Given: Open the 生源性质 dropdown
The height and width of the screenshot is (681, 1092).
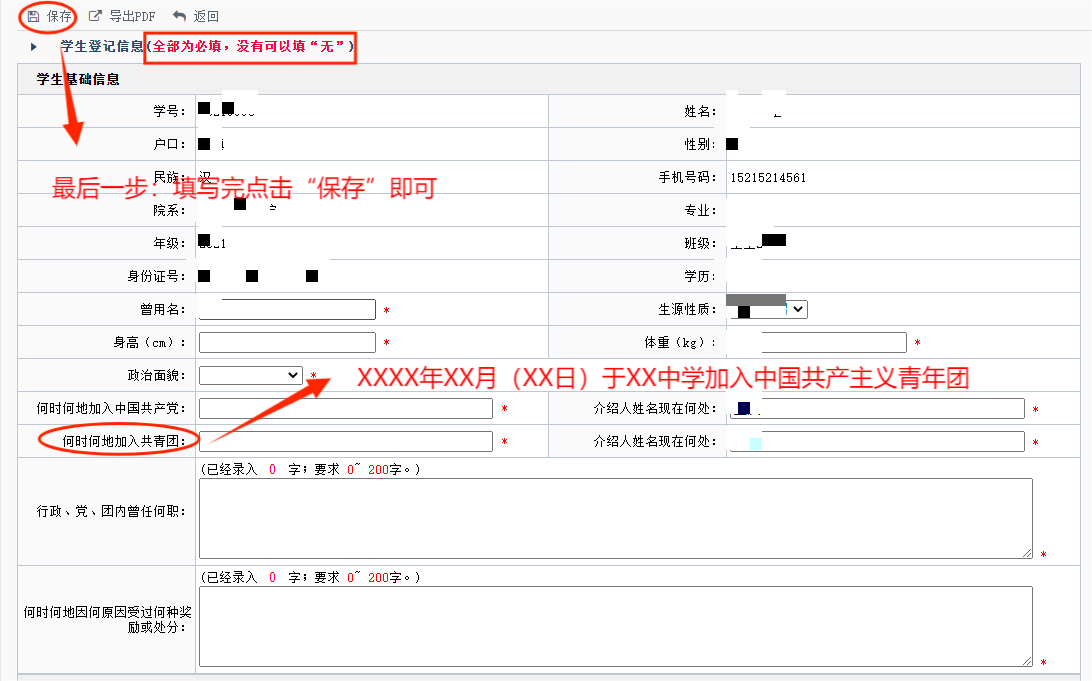Looking at the screenshot, I should click(x=796, y=310).
